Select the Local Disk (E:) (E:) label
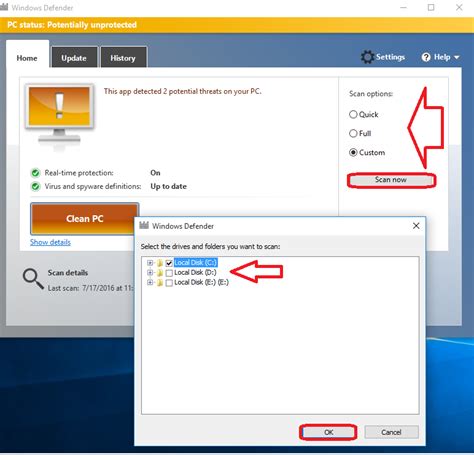This screenshot has height=455, width=474. pos(201,282)
